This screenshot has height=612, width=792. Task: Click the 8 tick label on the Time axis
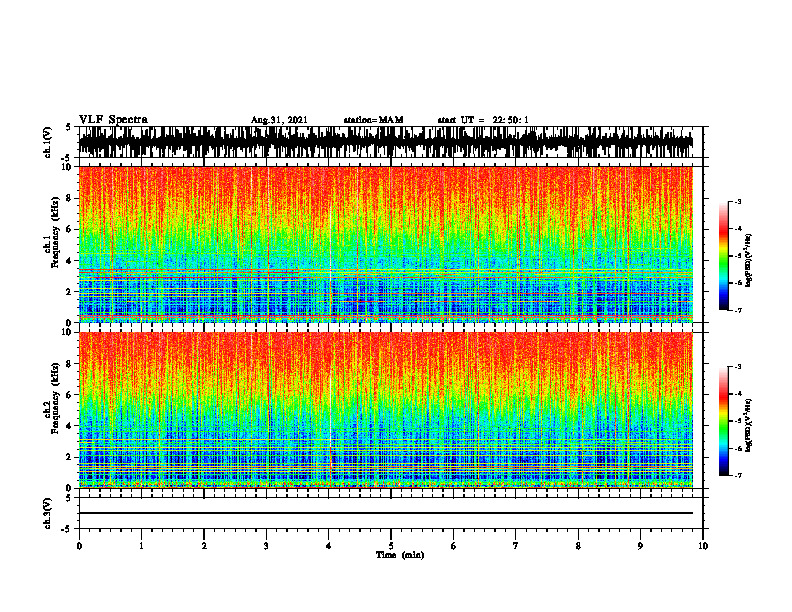[578, 546]
